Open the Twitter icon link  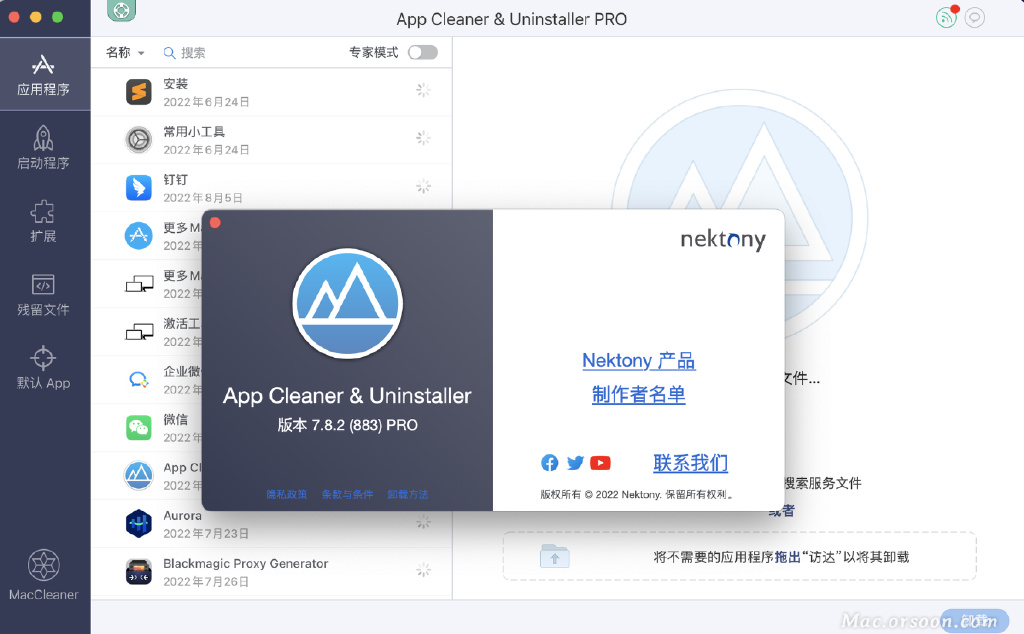[575, 463]
